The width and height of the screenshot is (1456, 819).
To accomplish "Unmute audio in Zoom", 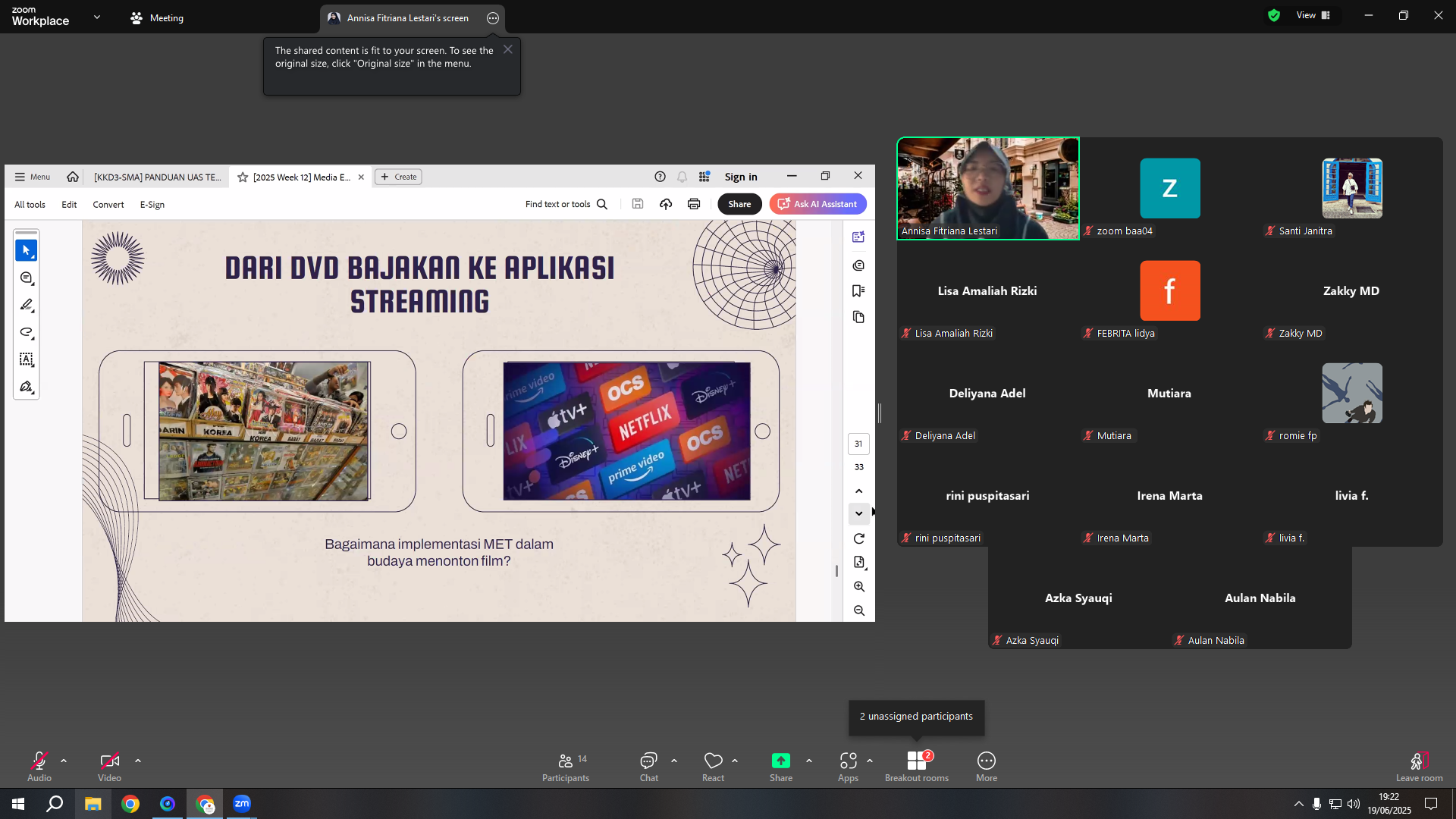I will click(39, 767).
